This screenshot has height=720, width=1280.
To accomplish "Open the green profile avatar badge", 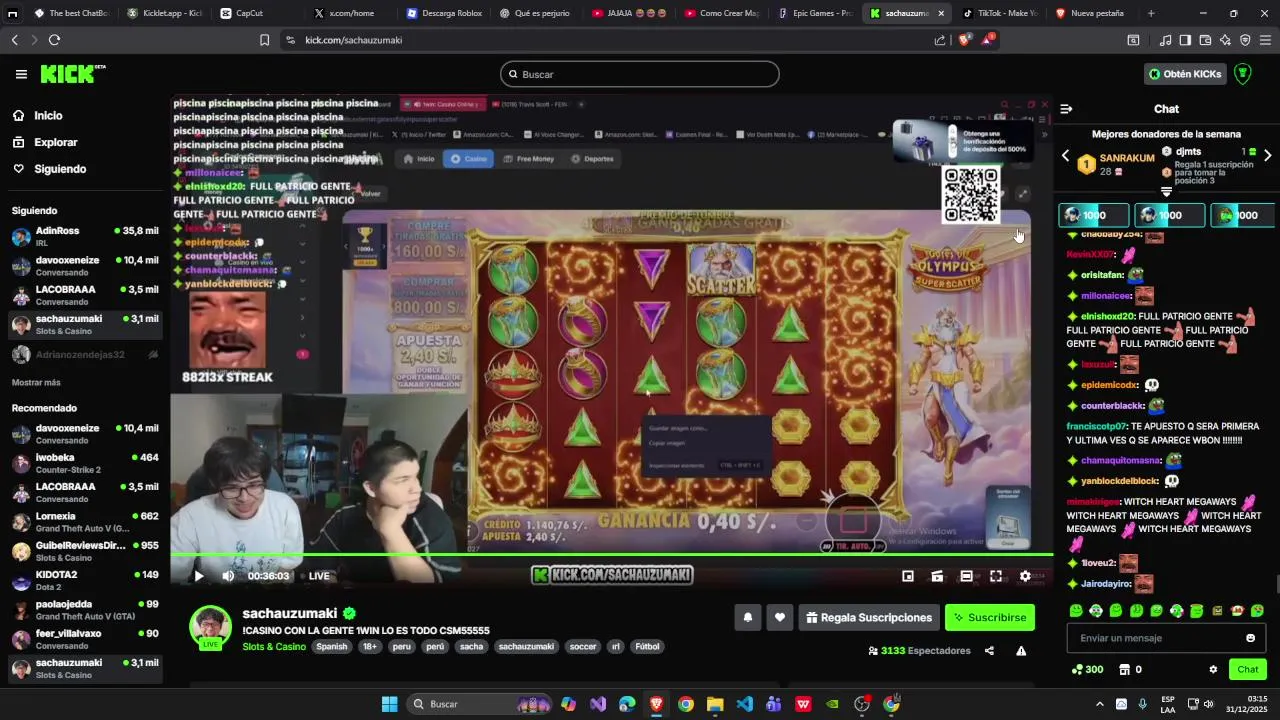I will point(1243,74).
